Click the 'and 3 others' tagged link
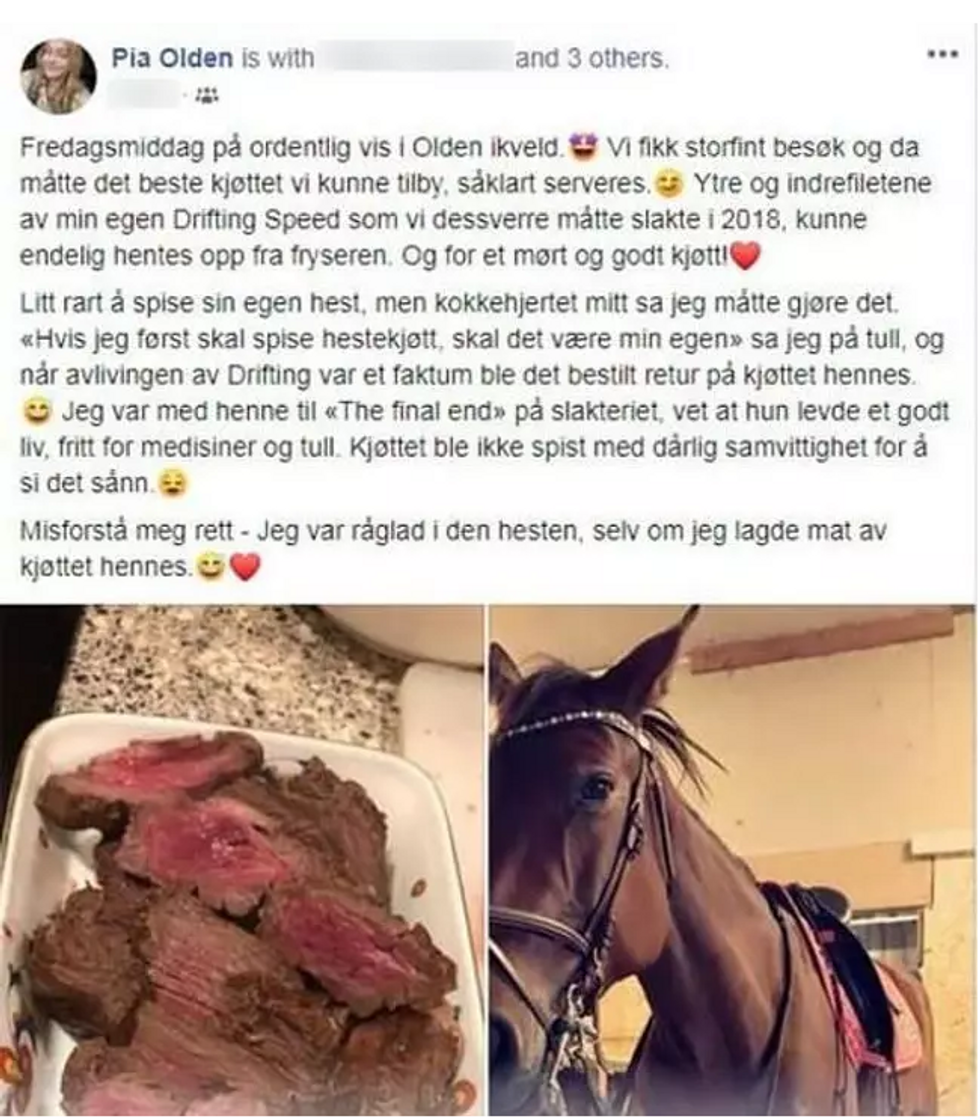 coord(592,58)
